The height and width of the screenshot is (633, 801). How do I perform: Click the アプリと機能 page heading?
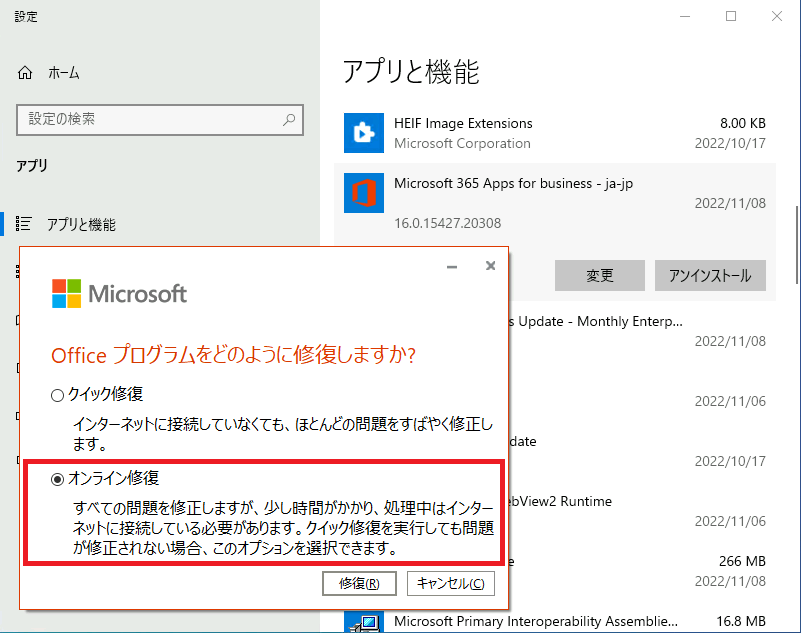pyautogui.click(x=411, y=72)
